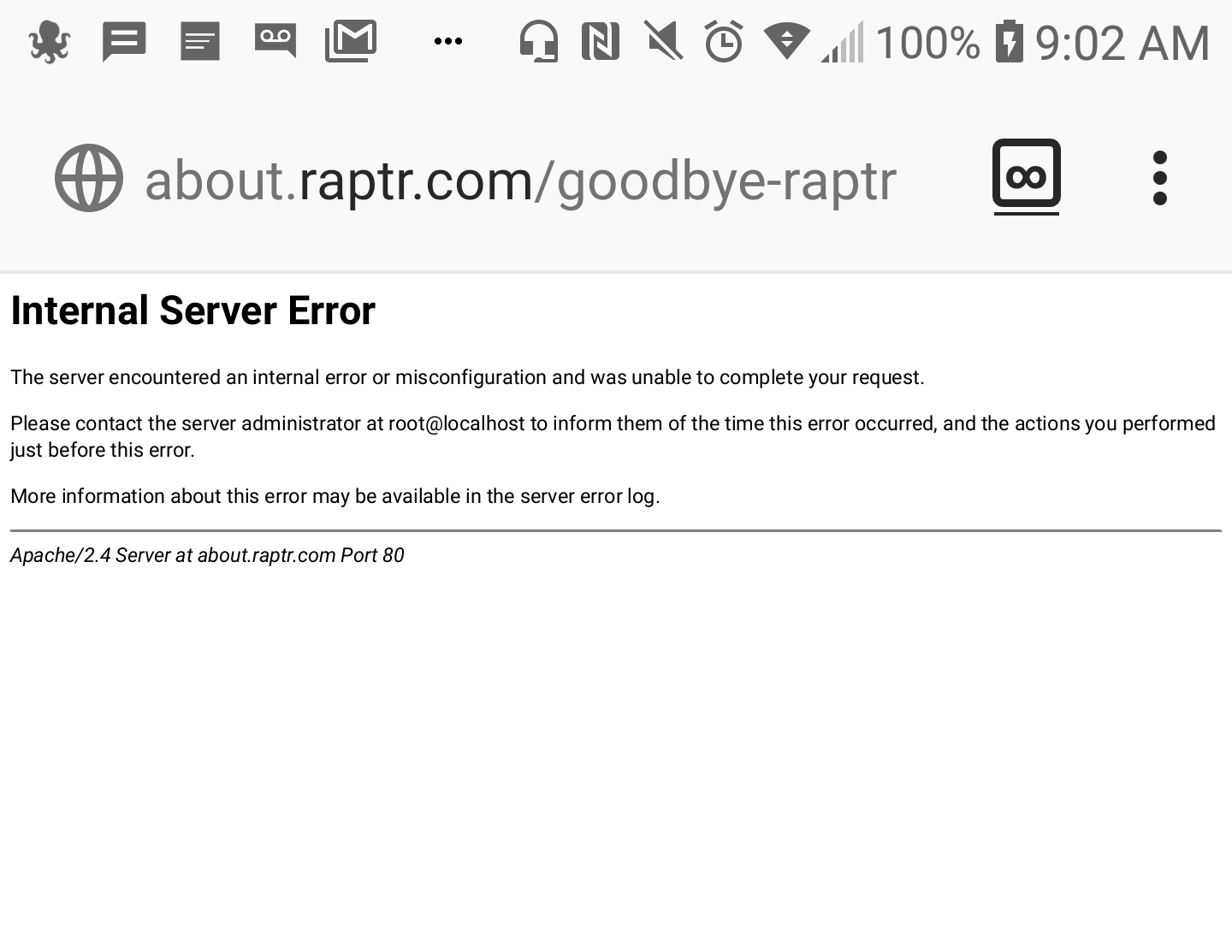Select the Internal Server Error heading
1232x952 pixels.
[x=192, y=310]
